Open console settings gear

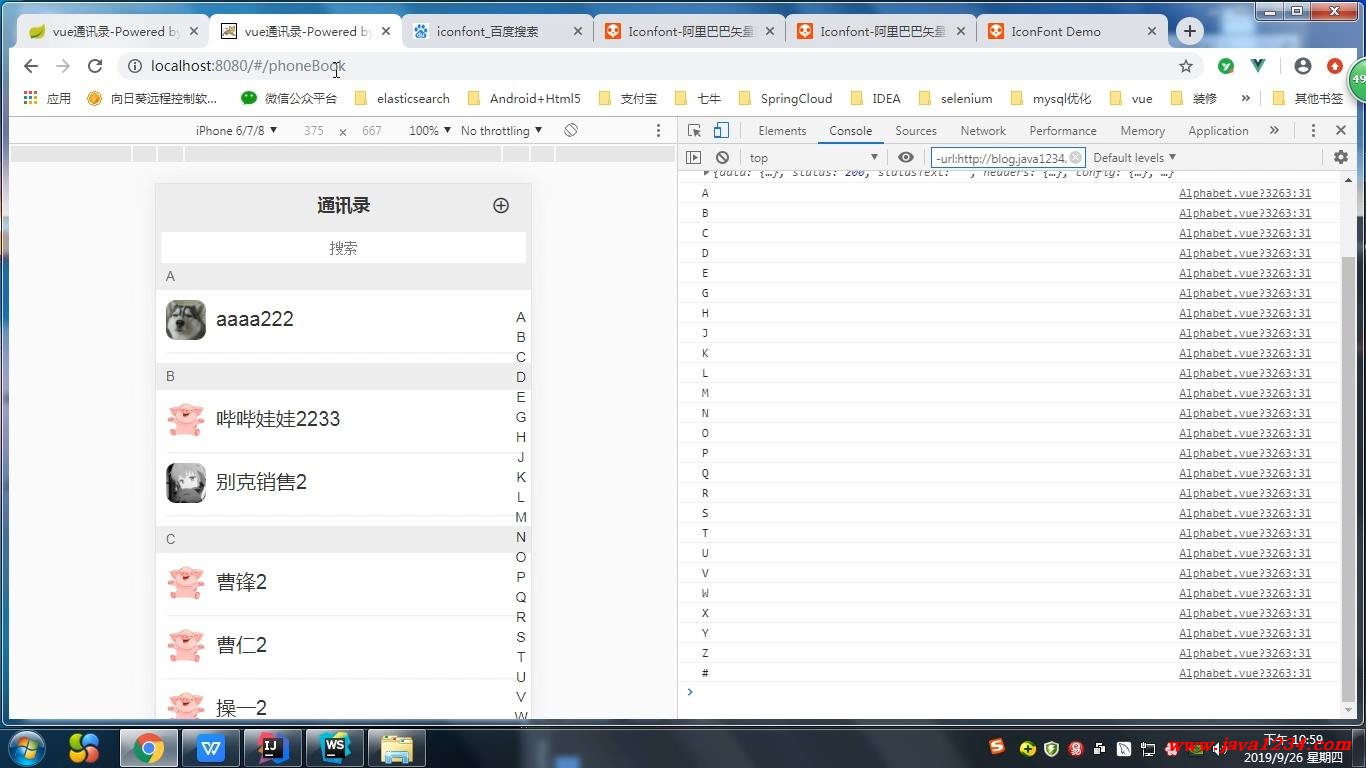pyautogui.click(x=1341, y=157)
